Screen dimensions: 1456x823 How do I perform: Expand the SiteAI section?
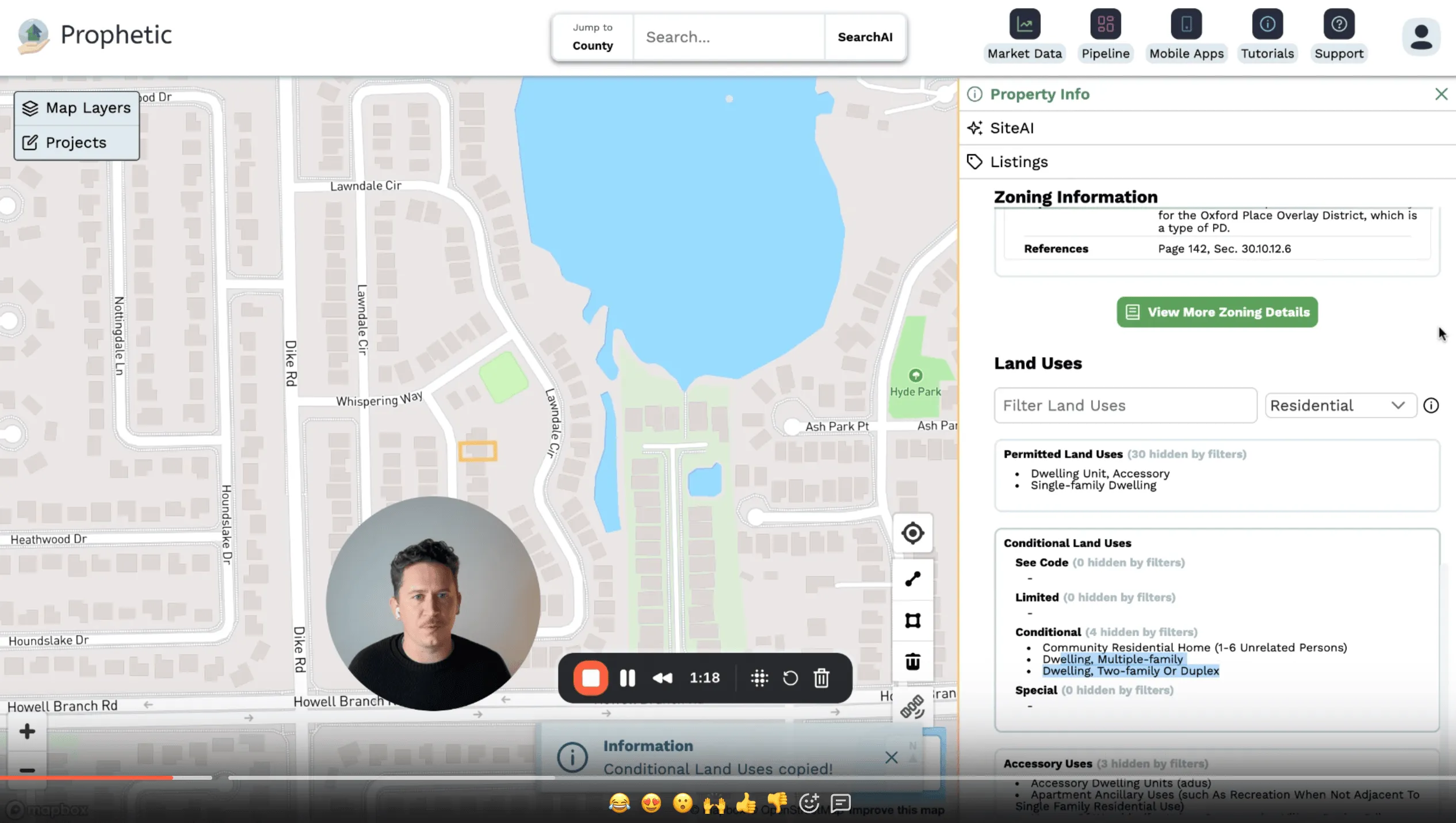[x=1012, y=128]
